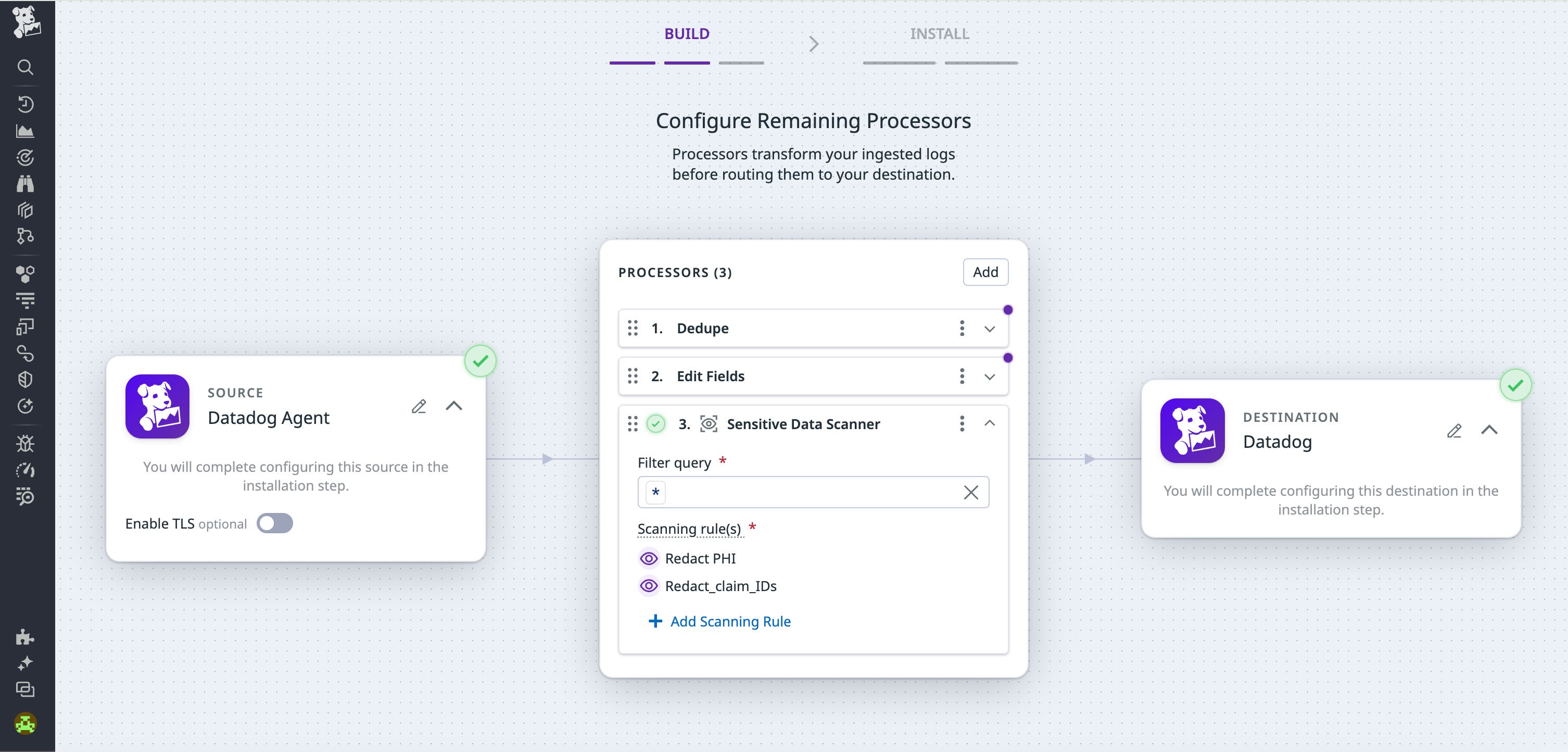Edit the Datadog Agent source with pencil icon

[419, 407]
